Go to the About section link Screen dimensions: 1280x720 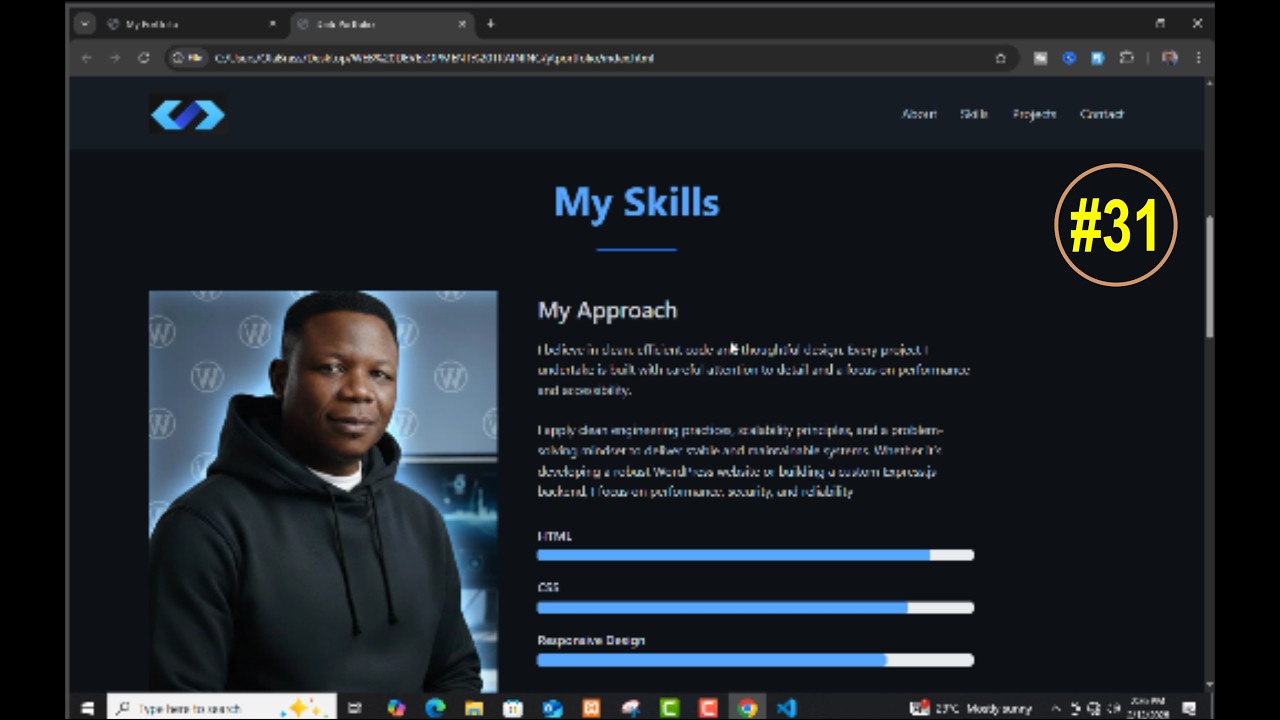click(919, 114)
